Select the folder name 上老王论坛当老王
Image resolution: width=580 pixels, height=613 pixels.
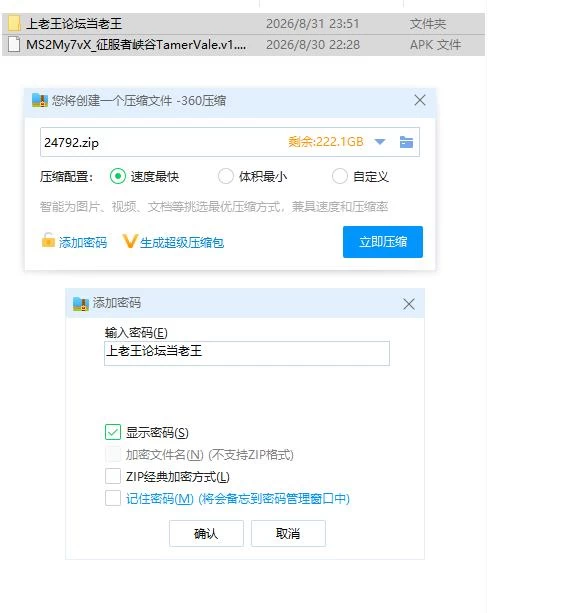point(74,23)
